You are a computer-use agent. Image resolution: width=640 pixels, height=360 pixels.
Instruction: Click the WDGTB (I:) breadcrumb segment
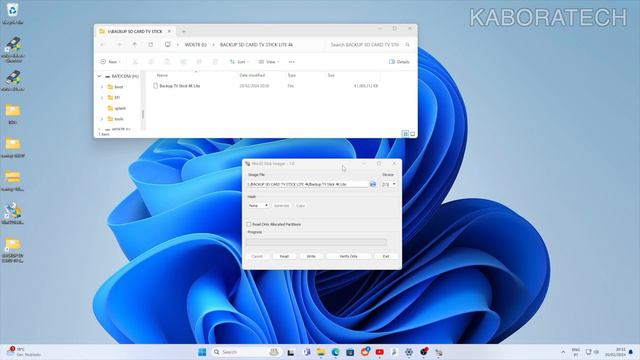tap(196, 44)
